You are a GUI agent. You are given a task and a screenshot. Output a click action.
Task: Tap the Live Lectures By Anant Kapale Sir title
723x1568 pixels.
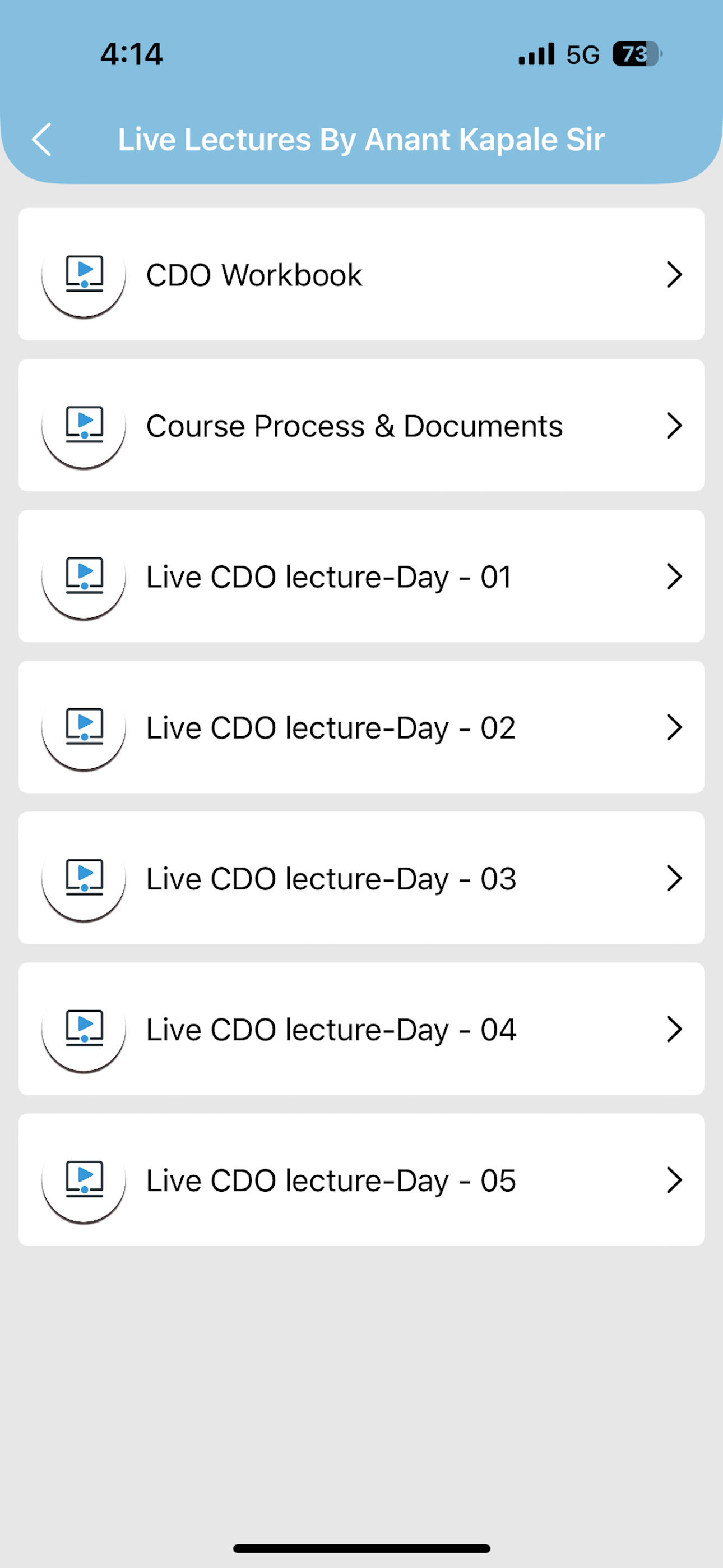(361, 140)
